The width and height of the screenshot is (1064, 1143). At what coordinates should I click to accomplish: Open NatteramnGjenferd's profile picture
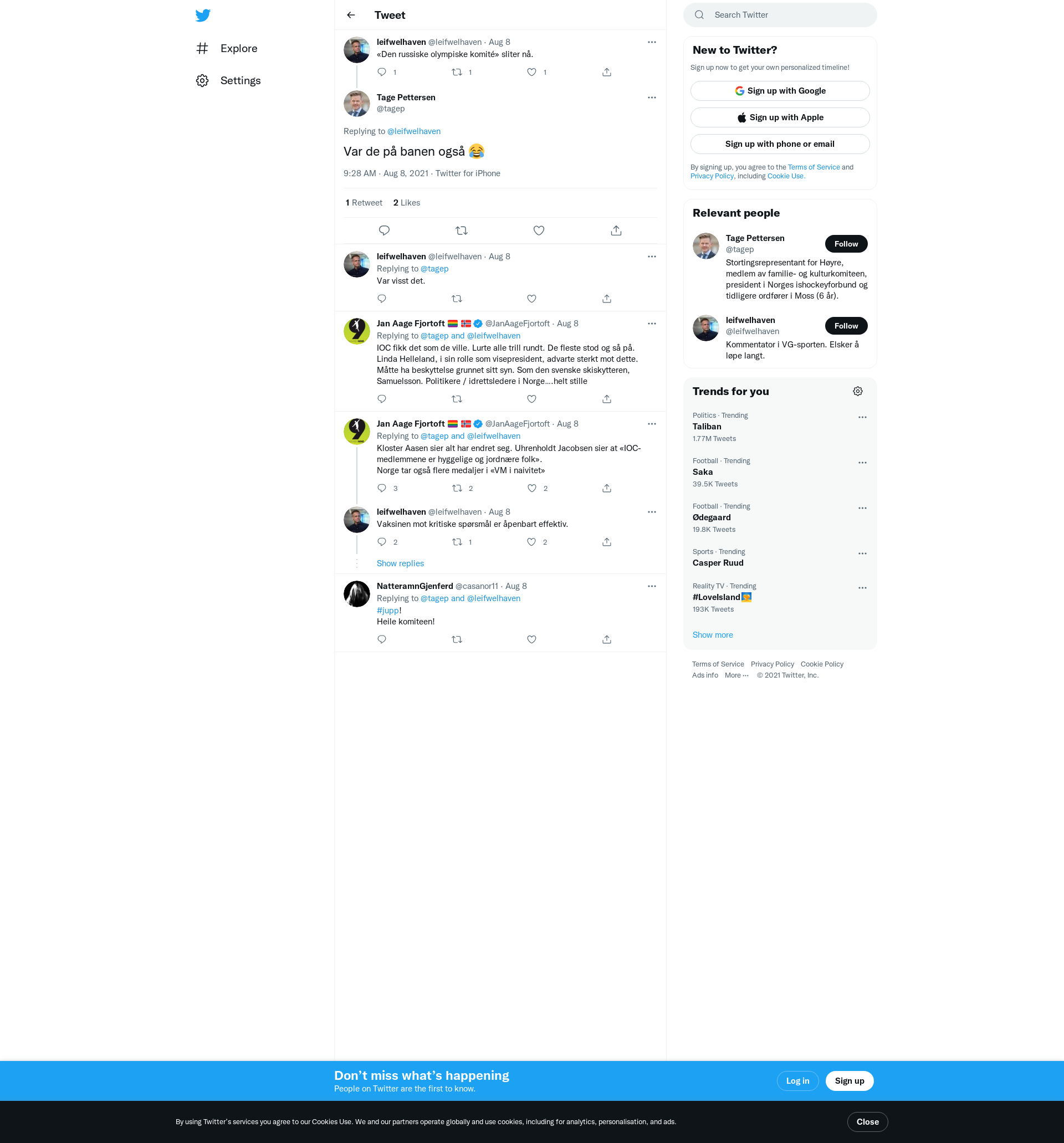click(356, 594)
